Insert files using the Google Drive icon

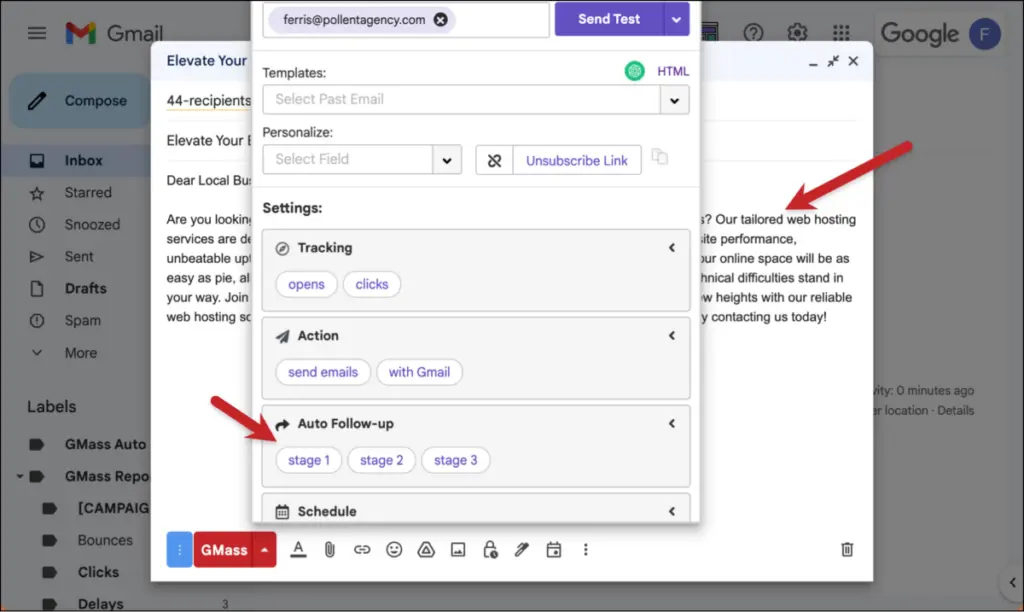point(426,549)
